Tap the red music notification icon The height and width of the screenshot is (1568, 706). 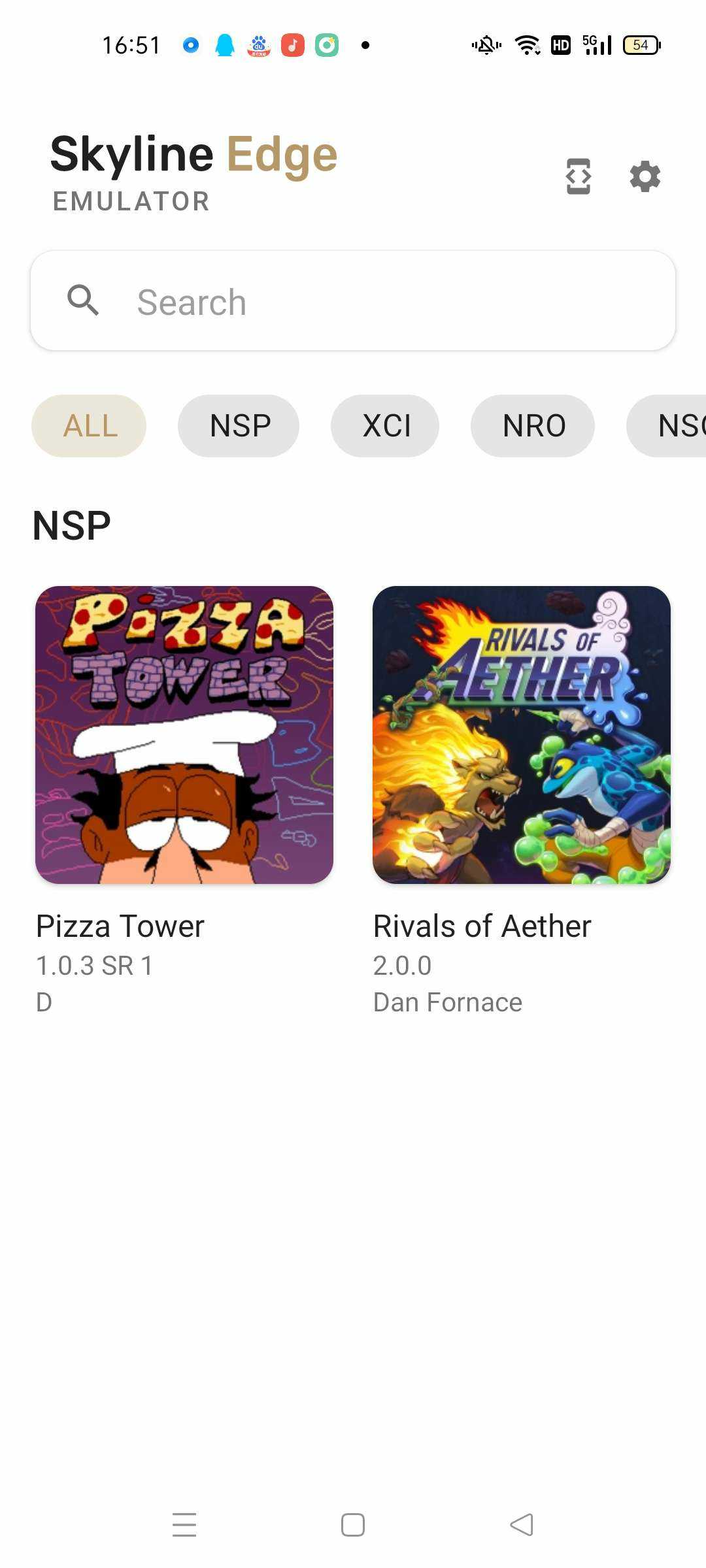293,45
